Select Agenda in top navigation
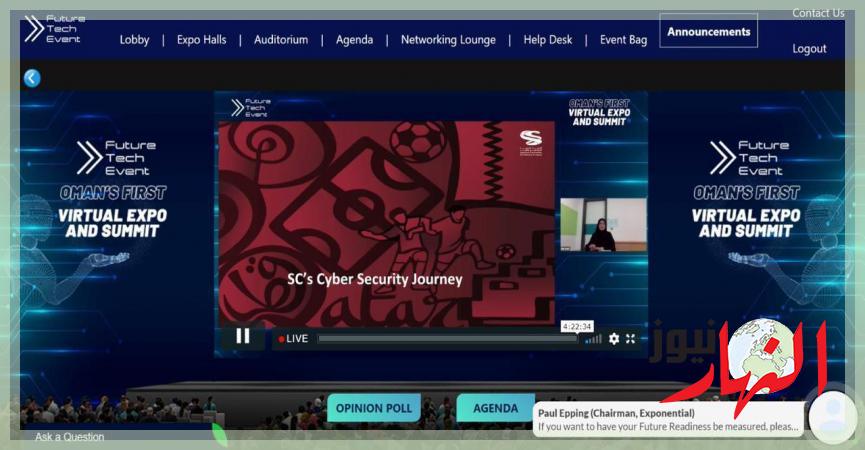The height and width of the screenshot is (450, 865). click(354, 40)
